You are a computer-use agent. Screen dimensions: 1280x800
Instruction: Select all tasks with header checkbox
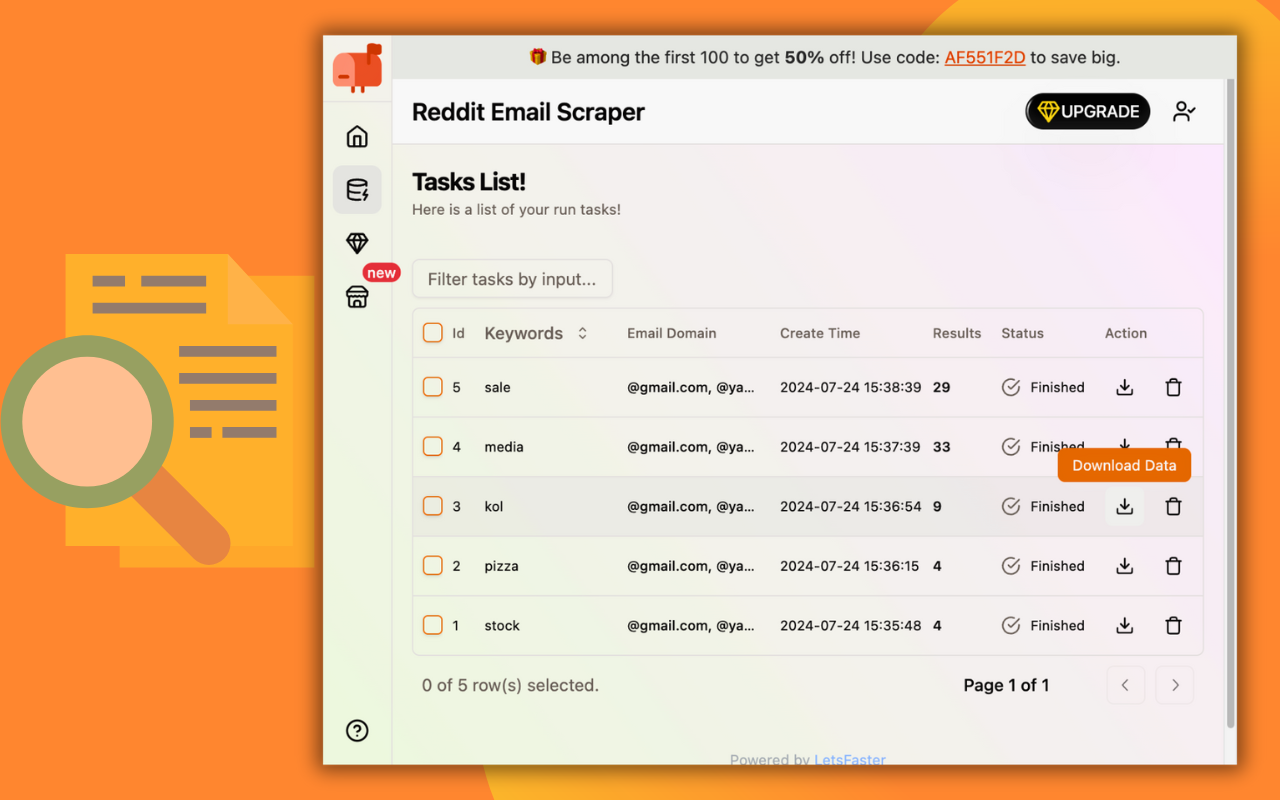coord(433,333)
